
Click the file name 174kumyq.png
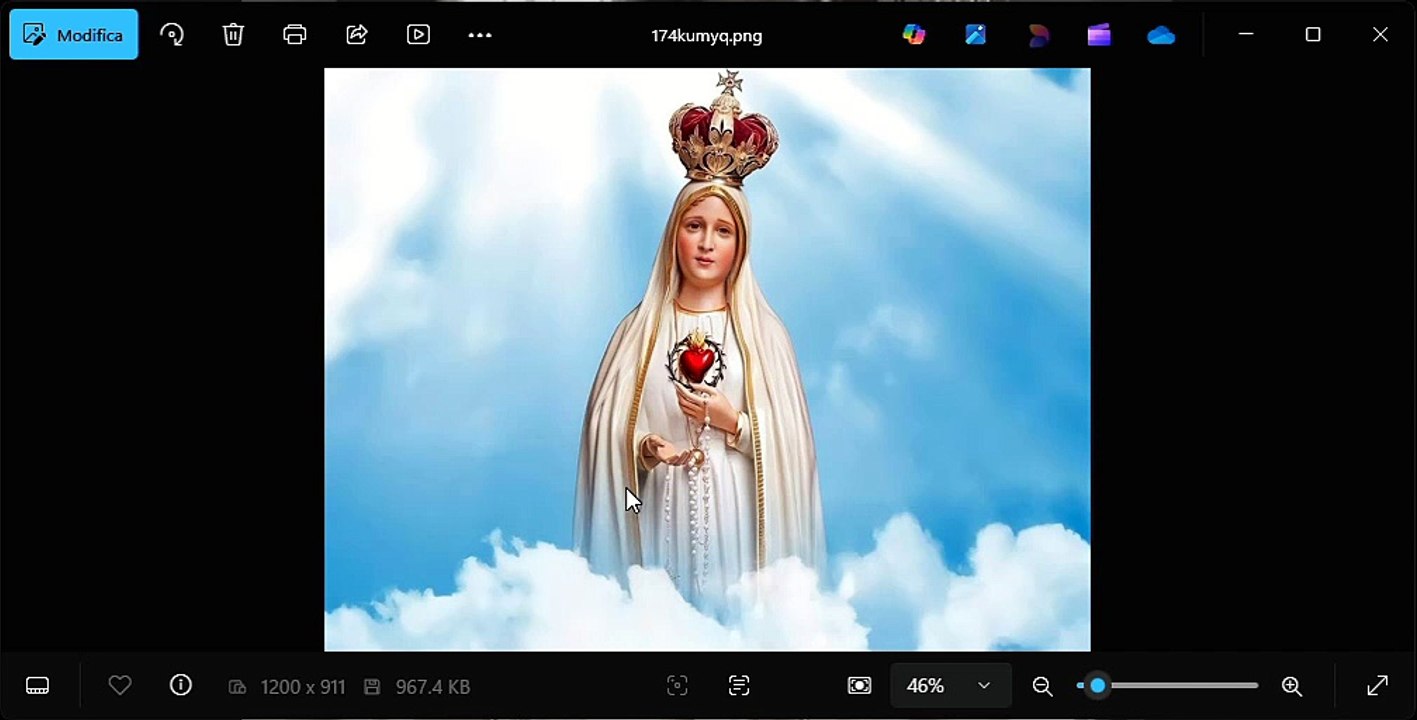(x=707, y=36)
